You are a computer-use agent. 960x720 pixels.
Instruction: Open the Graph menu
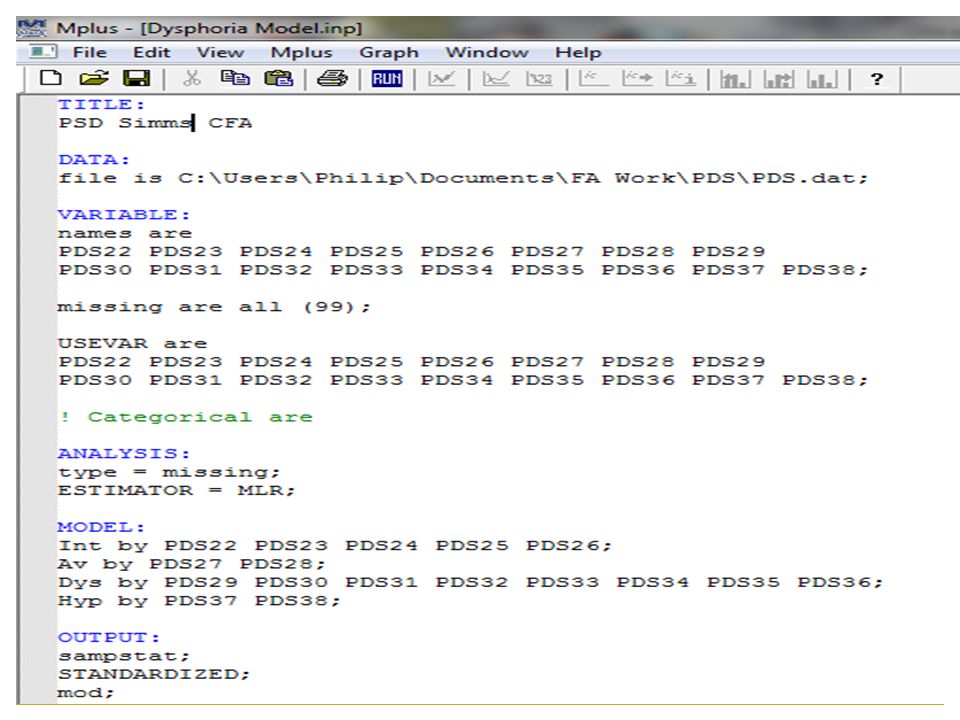(x=389, y=52)
